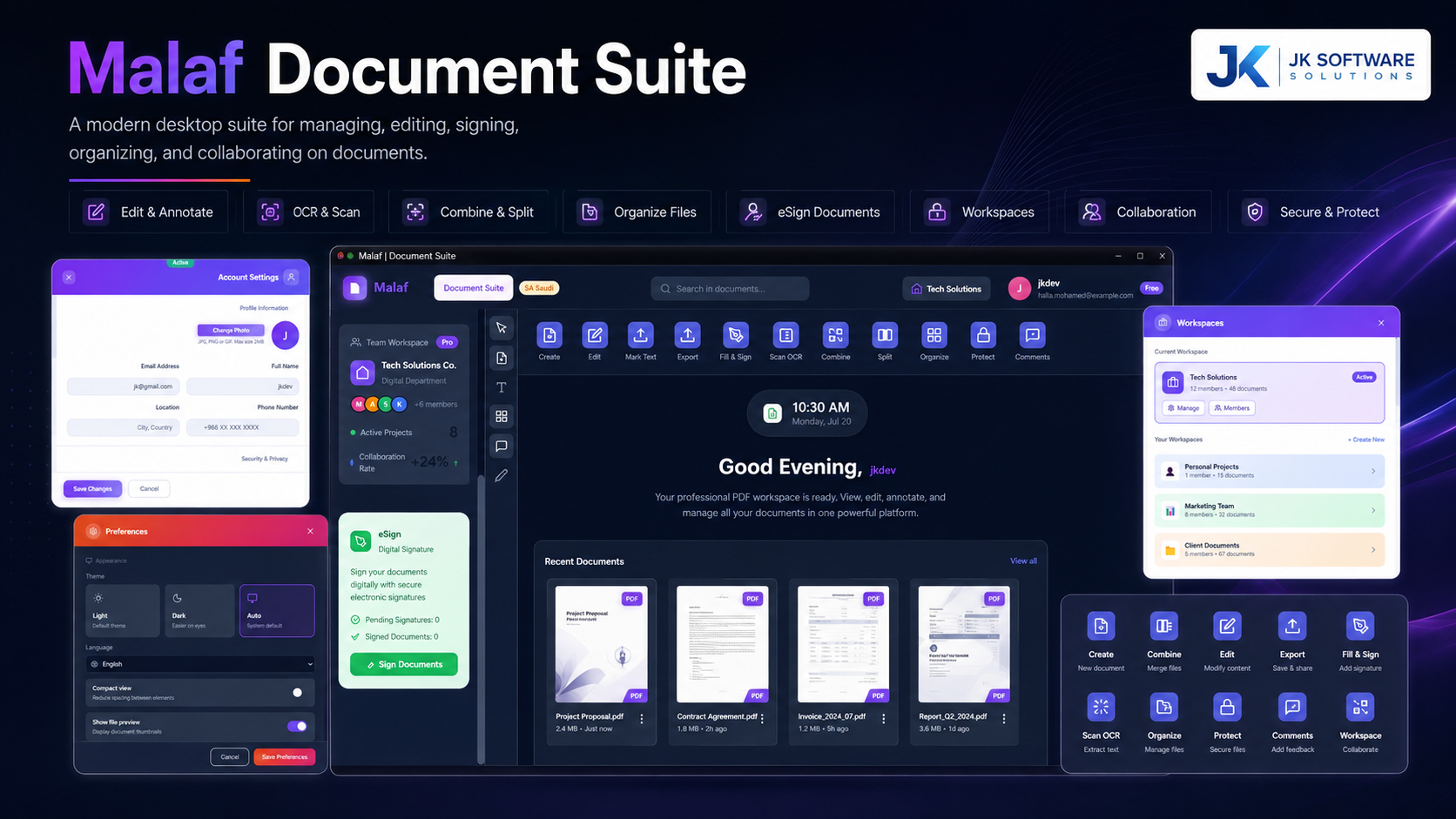The image size is (1456, 819).
Task: Click the speech bubble icon in side strip
Action: click(502, 446)
